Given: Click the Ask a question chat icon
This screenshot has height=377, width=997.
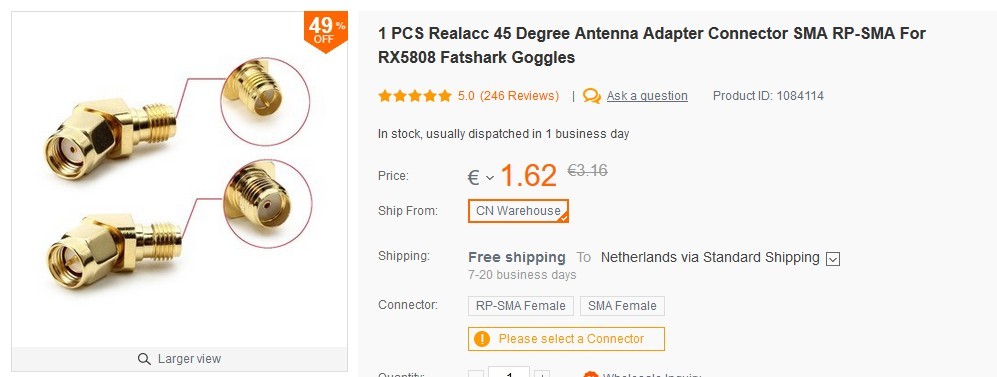Looking at the screenshot, I should click(x=592, y=96).
